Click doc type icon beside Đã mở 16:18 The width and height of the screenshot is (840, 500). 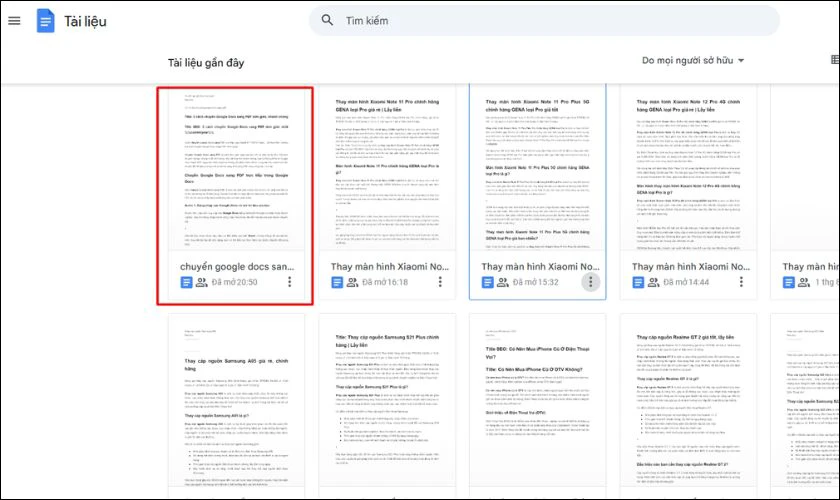point(337,282)
